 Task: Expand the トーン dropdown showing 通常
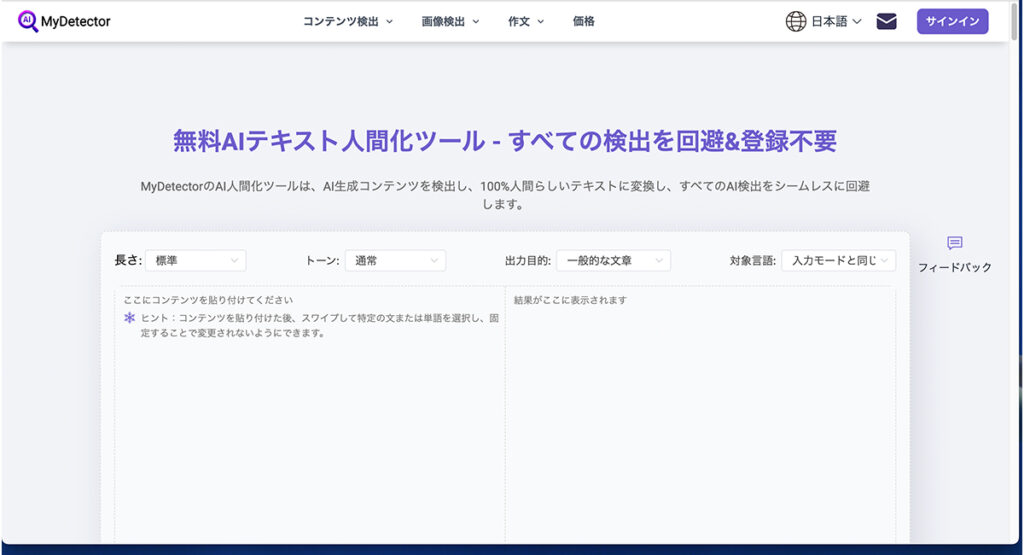coord(395,260)
